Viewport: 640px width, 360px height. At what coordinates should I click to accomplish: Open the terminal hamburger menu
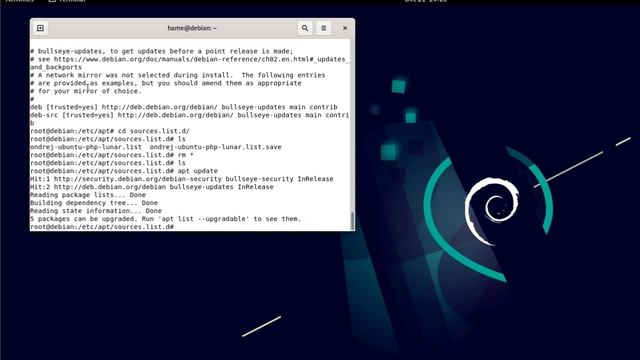point(324,28)
